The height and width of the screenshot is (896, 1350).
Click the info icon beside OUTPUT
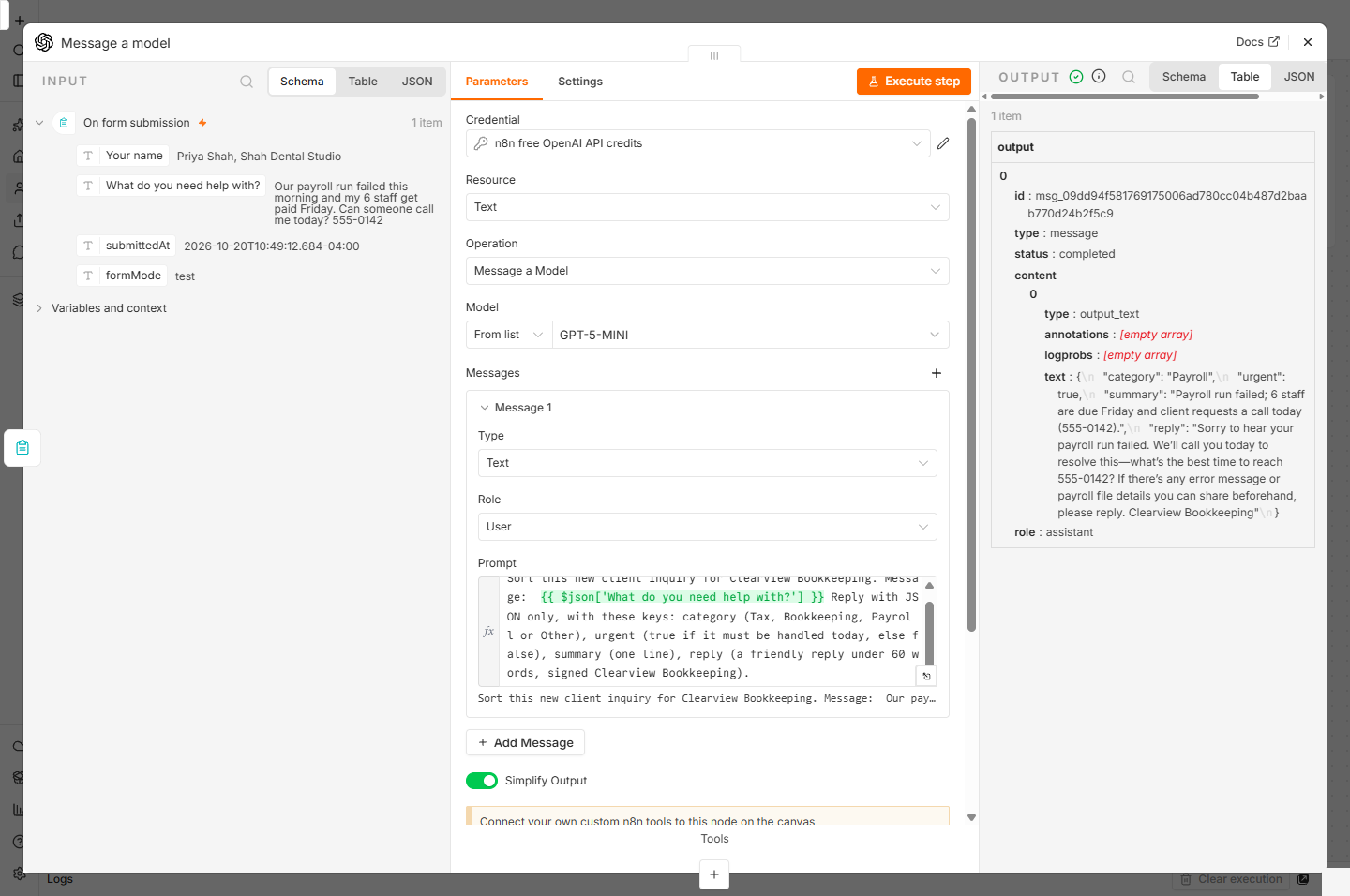click(1099, 77)
